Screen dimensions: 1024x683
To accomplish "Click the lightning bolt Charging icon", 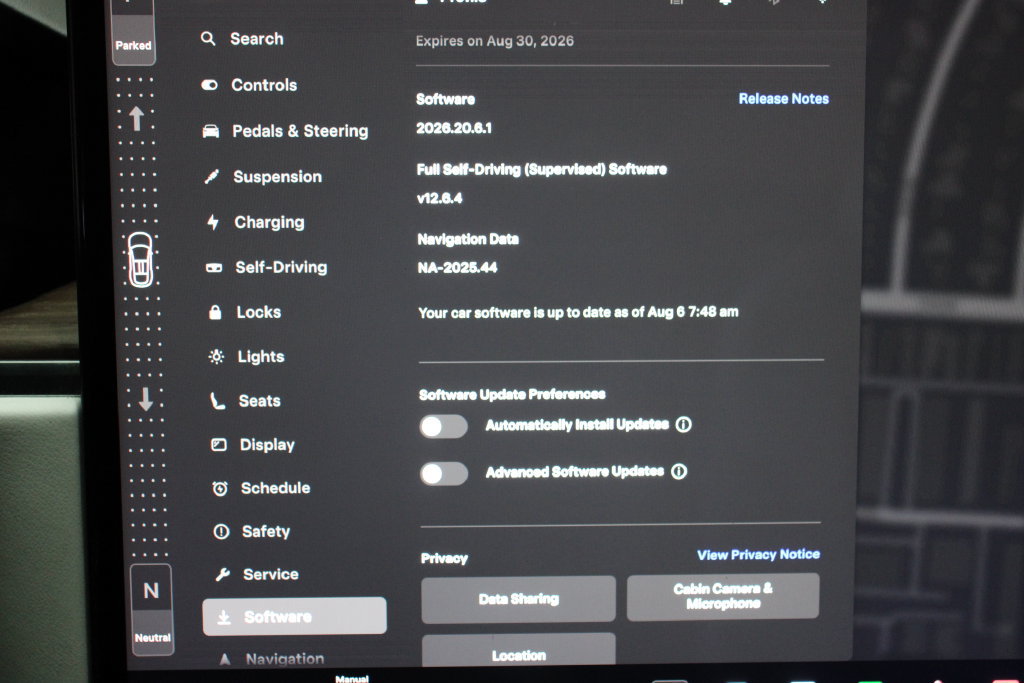I will click(x=213, y=222).
